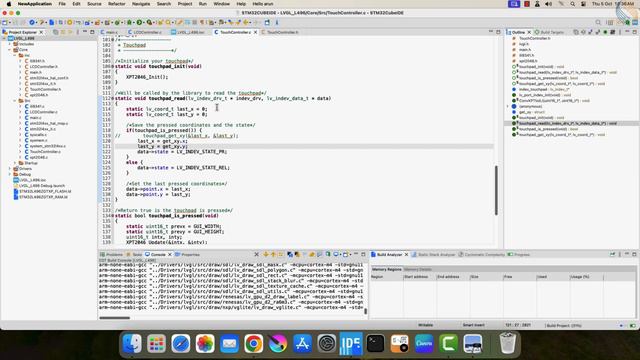Expand the Includes folder
The width and height of the screenshot is (640, 360).
click(x=10, y=44)
